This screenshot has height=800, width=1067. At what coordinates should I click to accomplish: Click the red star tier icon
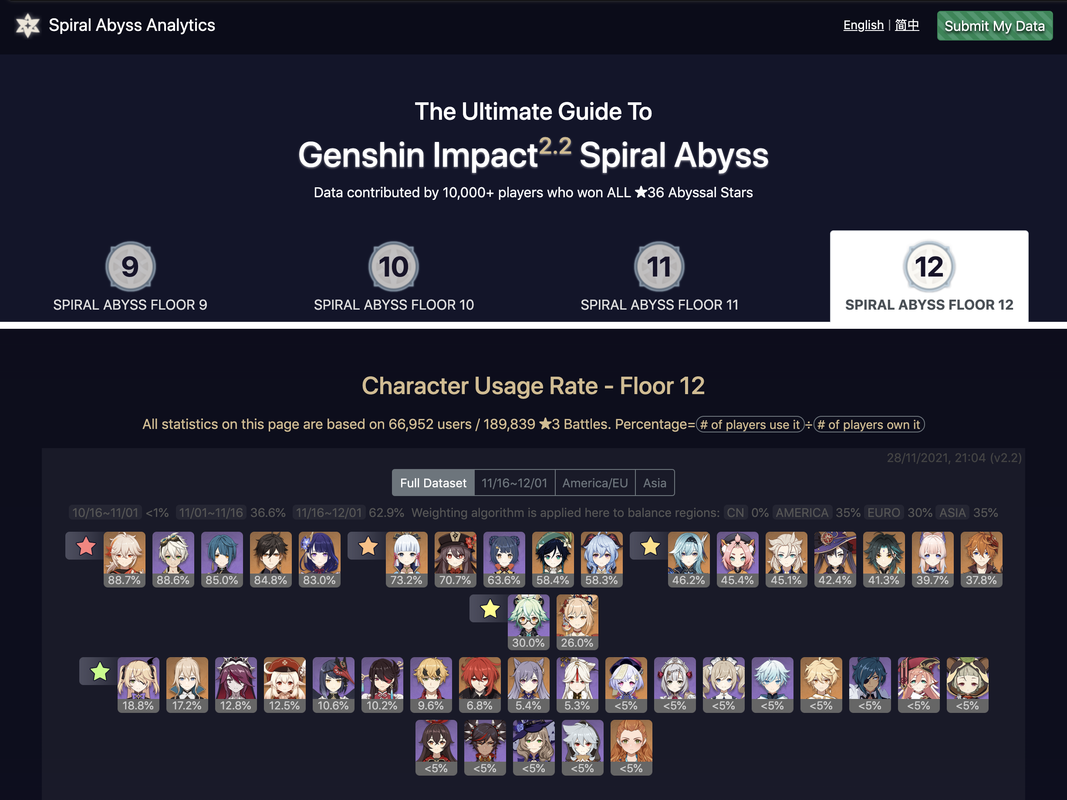tap(86, 546)
